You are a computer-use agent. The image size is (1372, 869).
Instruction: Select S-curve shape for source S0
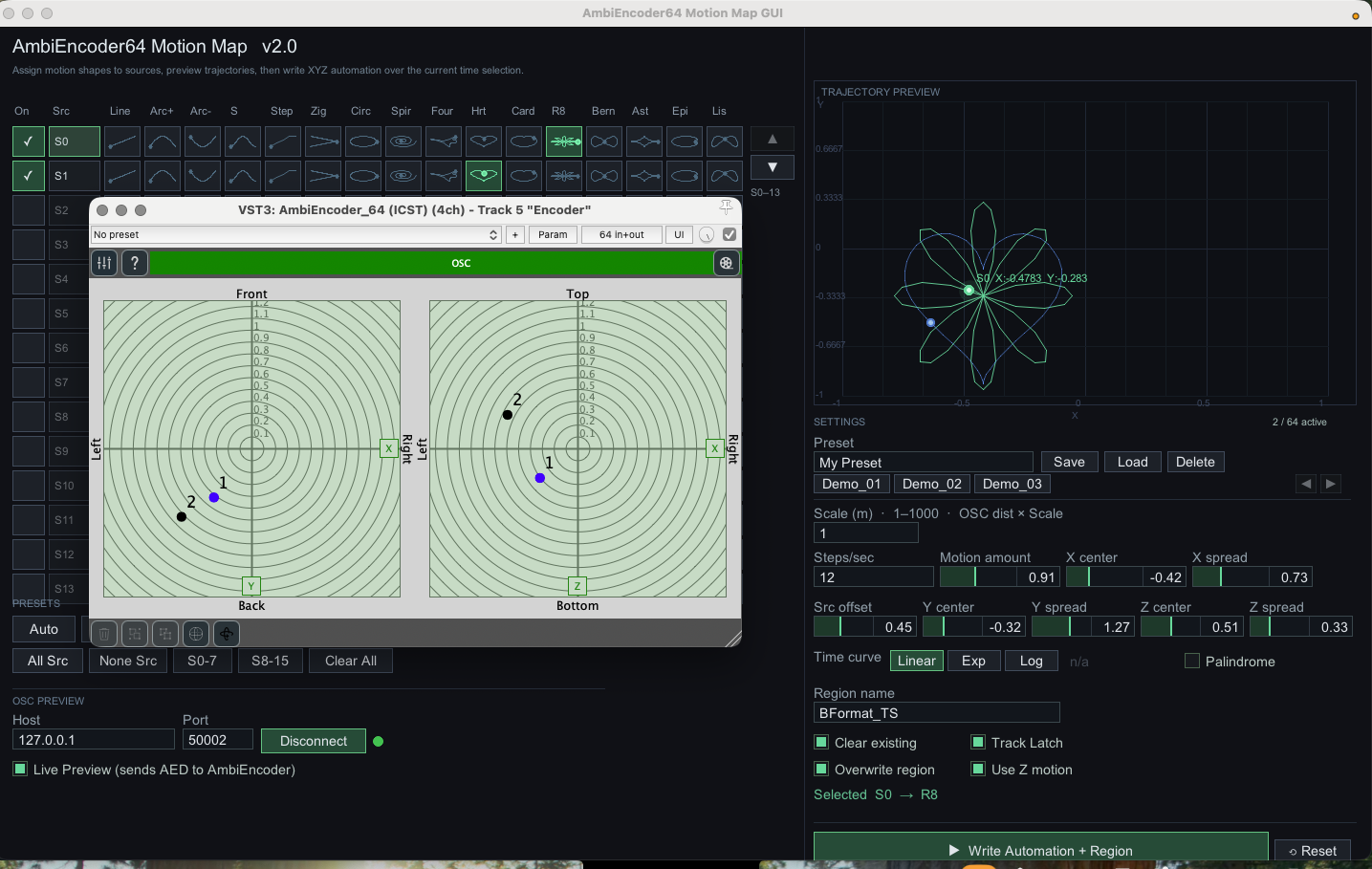coord(243,141)
